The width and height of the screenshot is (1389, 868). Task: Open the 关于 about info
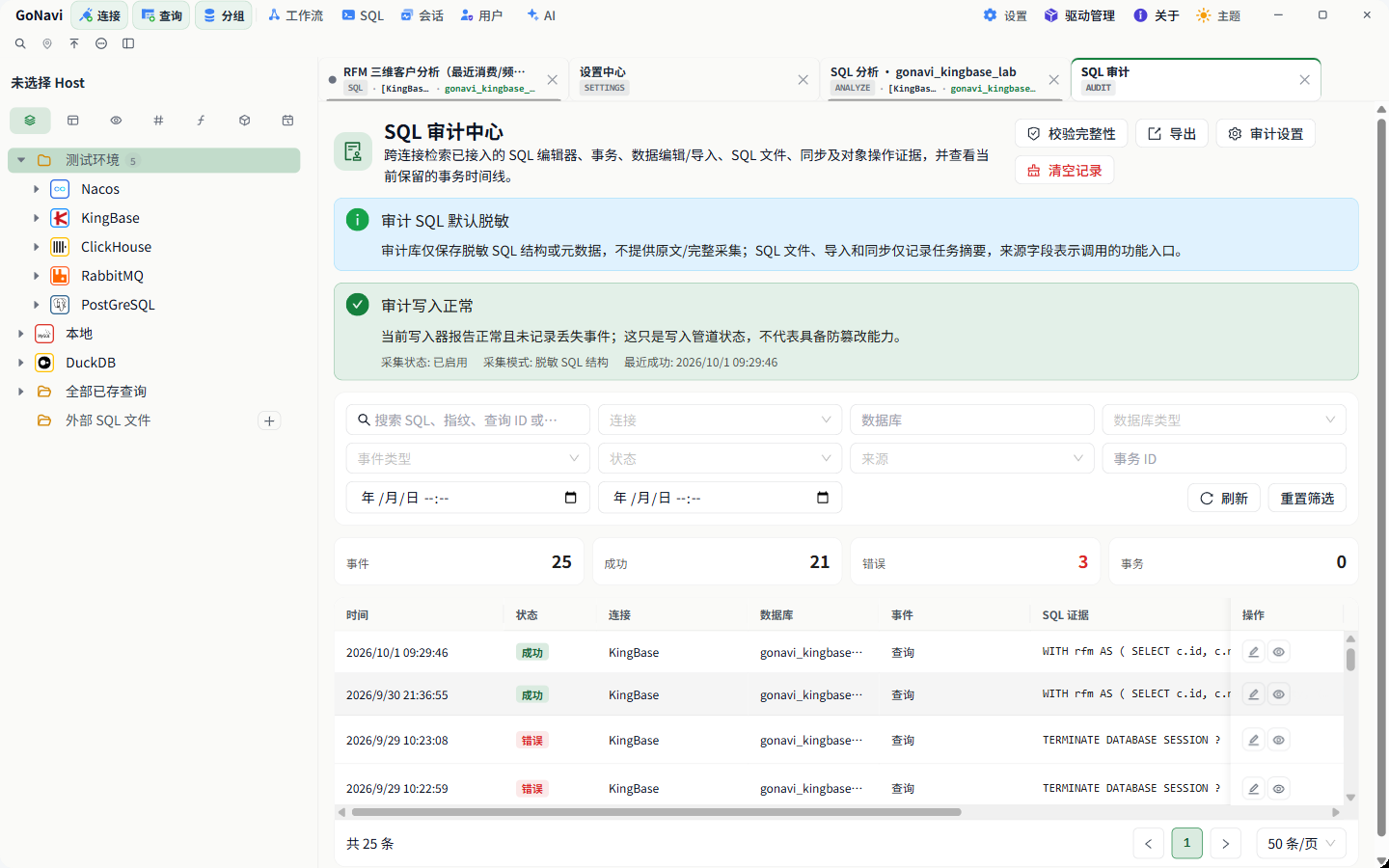point(1157,15)
